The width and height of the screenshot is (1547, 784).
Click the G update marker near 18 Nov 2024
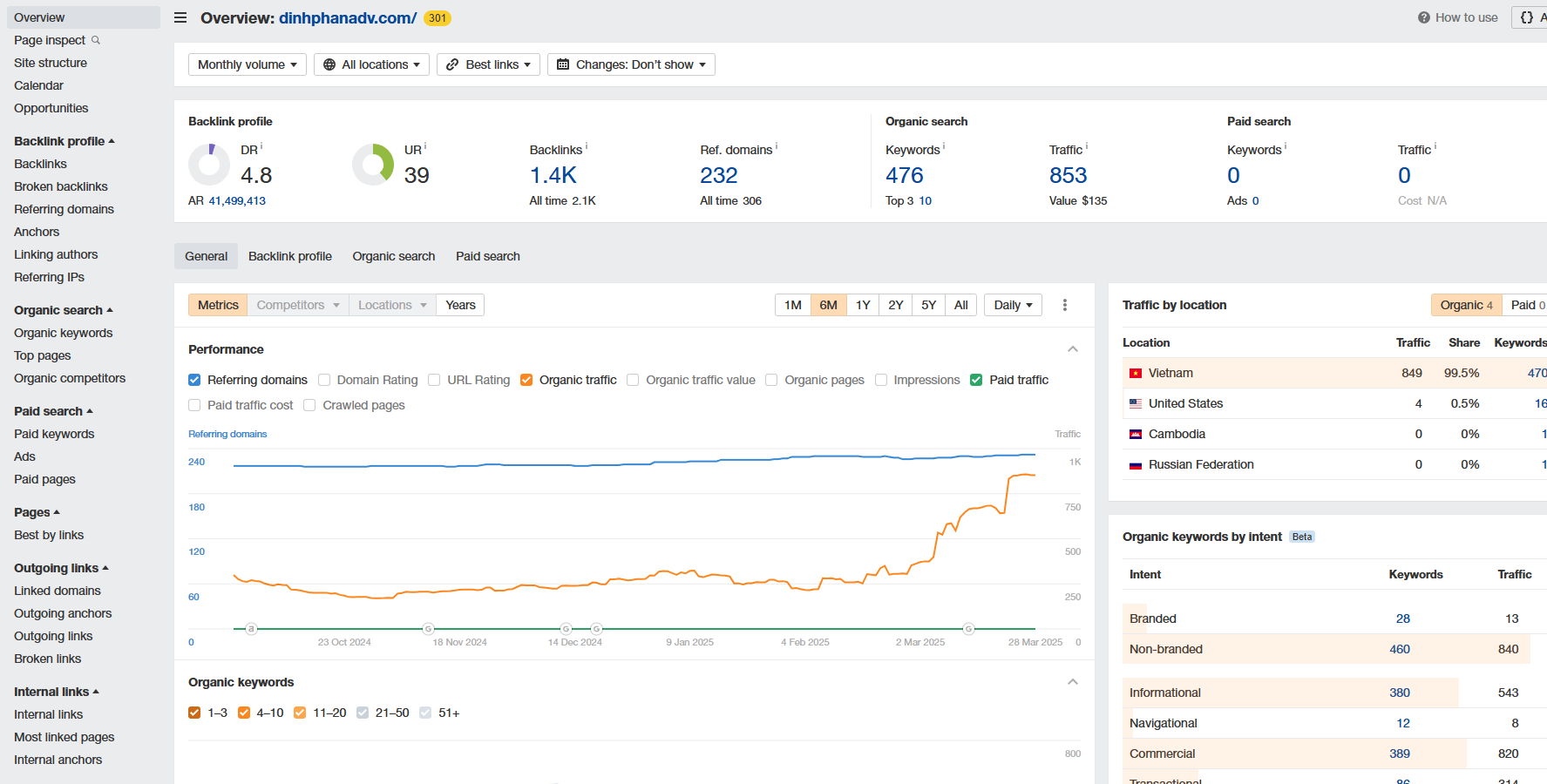tap(428, 628)
